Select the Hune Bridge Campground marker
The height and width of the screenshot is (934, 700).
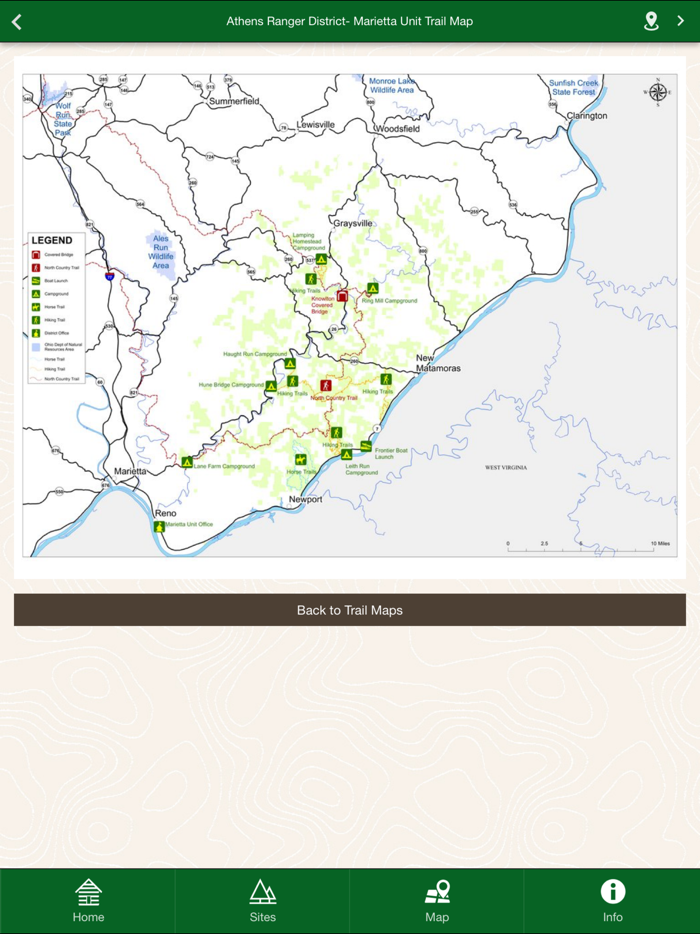pyautogui.click(x=271, y=386)
